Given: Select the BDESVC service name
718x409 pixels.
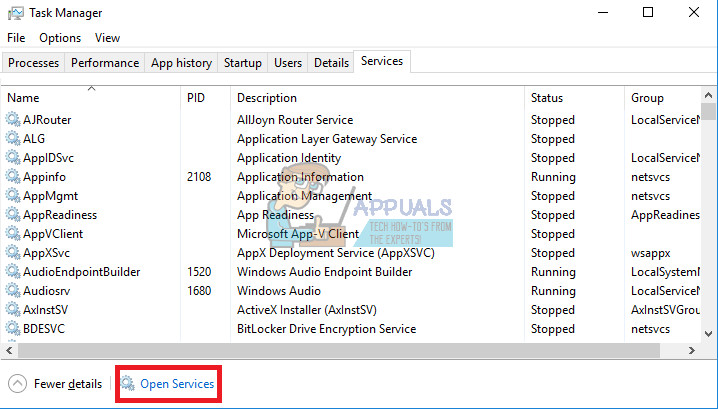Looking at the screenshot, I should click(x=44, y=328).
